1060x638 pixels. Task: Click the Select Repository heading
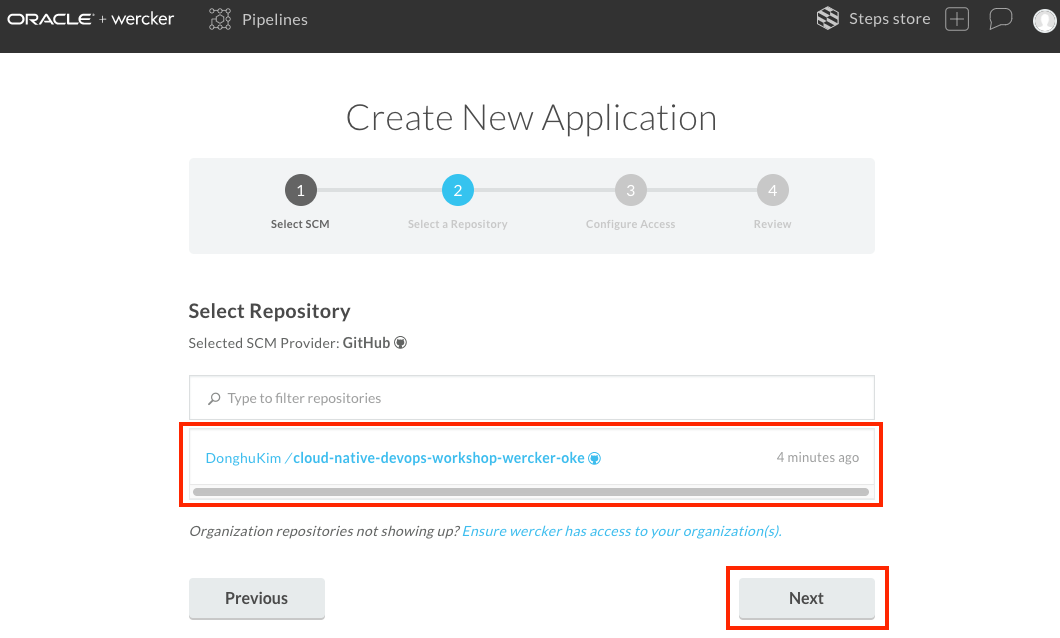[x=269, y=311]
